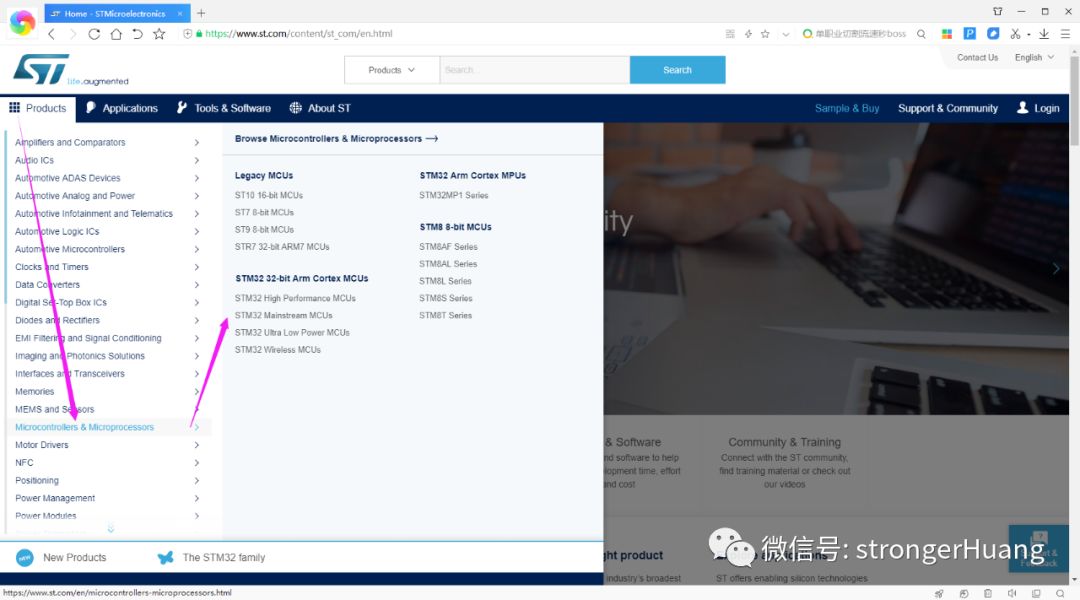Click the magnifier icon in browser search box
The width and height of the screenshot is (1080, 600).
(921, 34)
